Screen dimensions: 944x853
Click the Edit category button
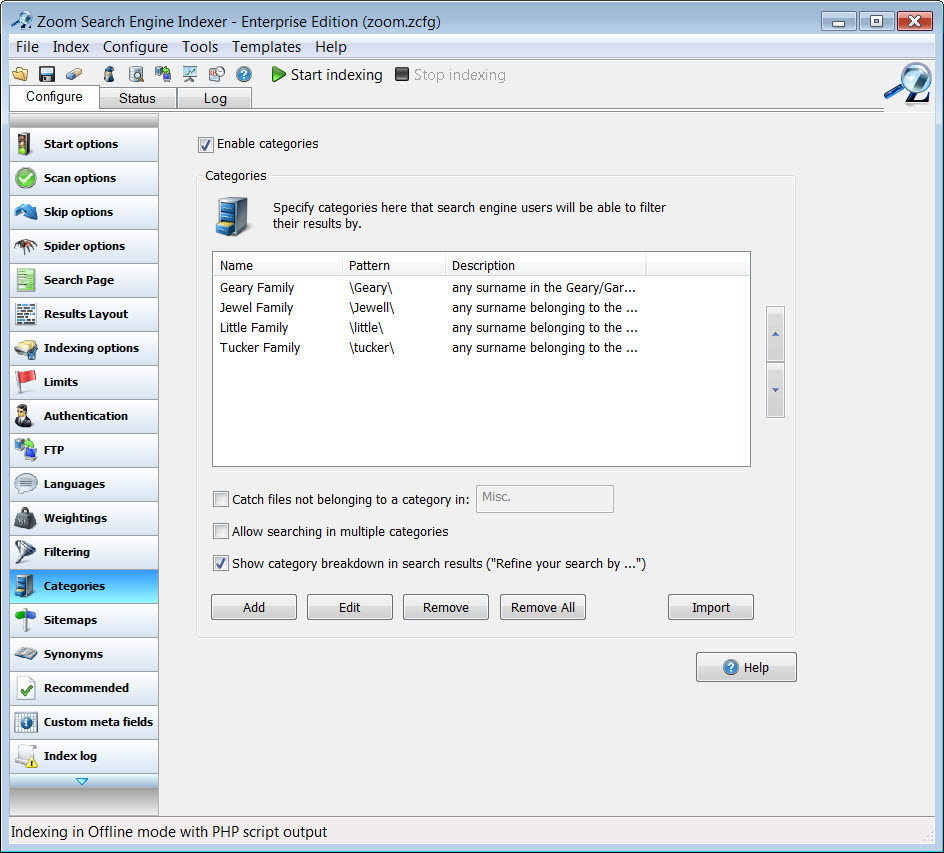350,607
